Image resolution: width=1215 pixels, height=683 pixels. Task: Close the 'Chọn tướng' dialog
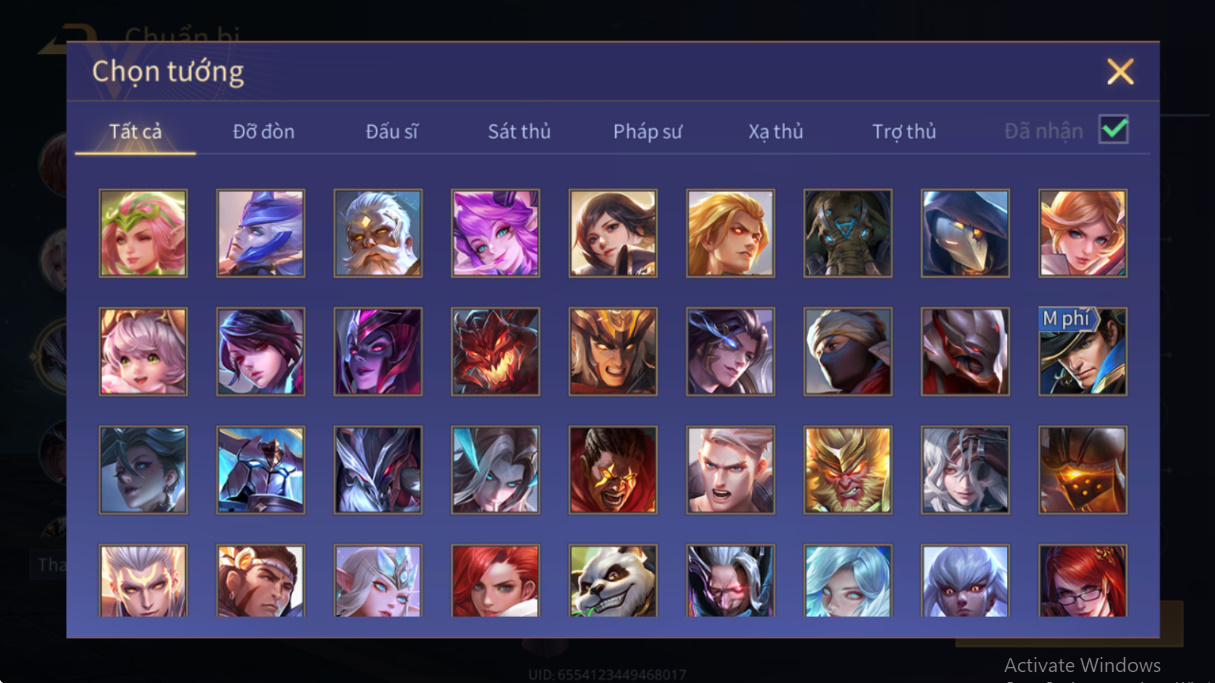tap(1120, 71)
